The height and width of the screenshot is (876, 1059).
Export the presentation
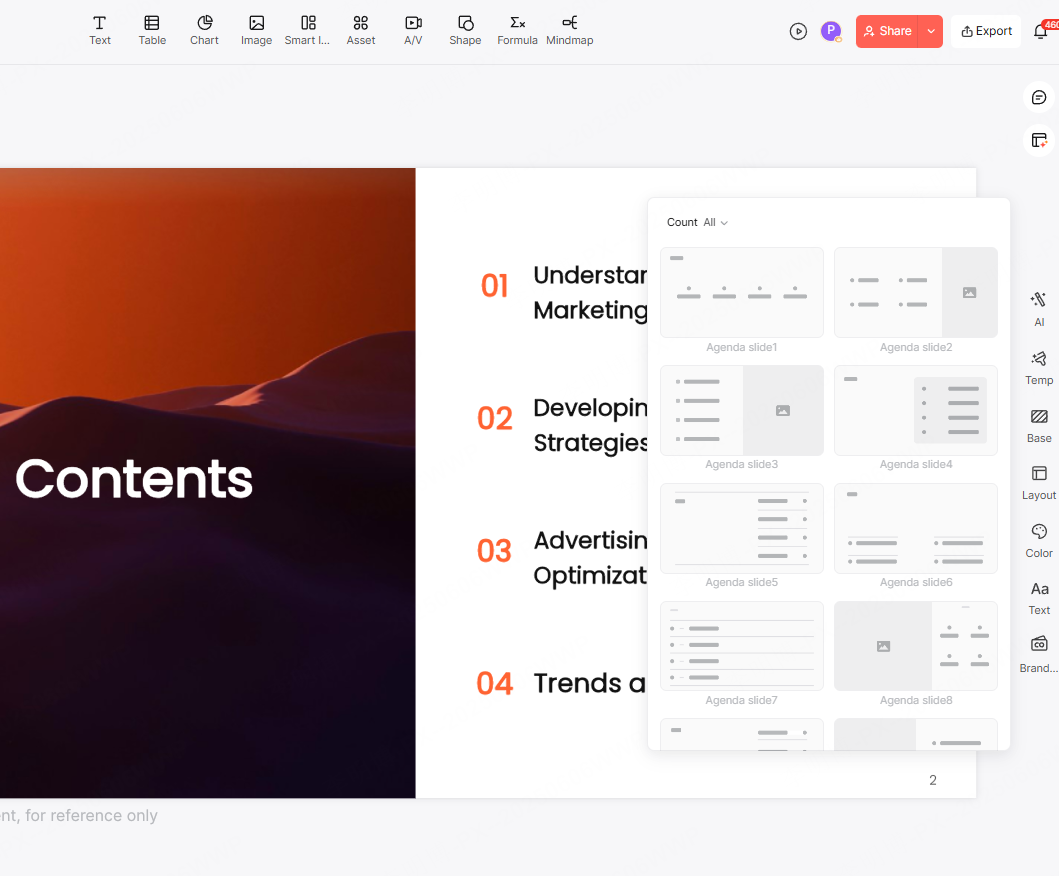(x=985, y=31)
